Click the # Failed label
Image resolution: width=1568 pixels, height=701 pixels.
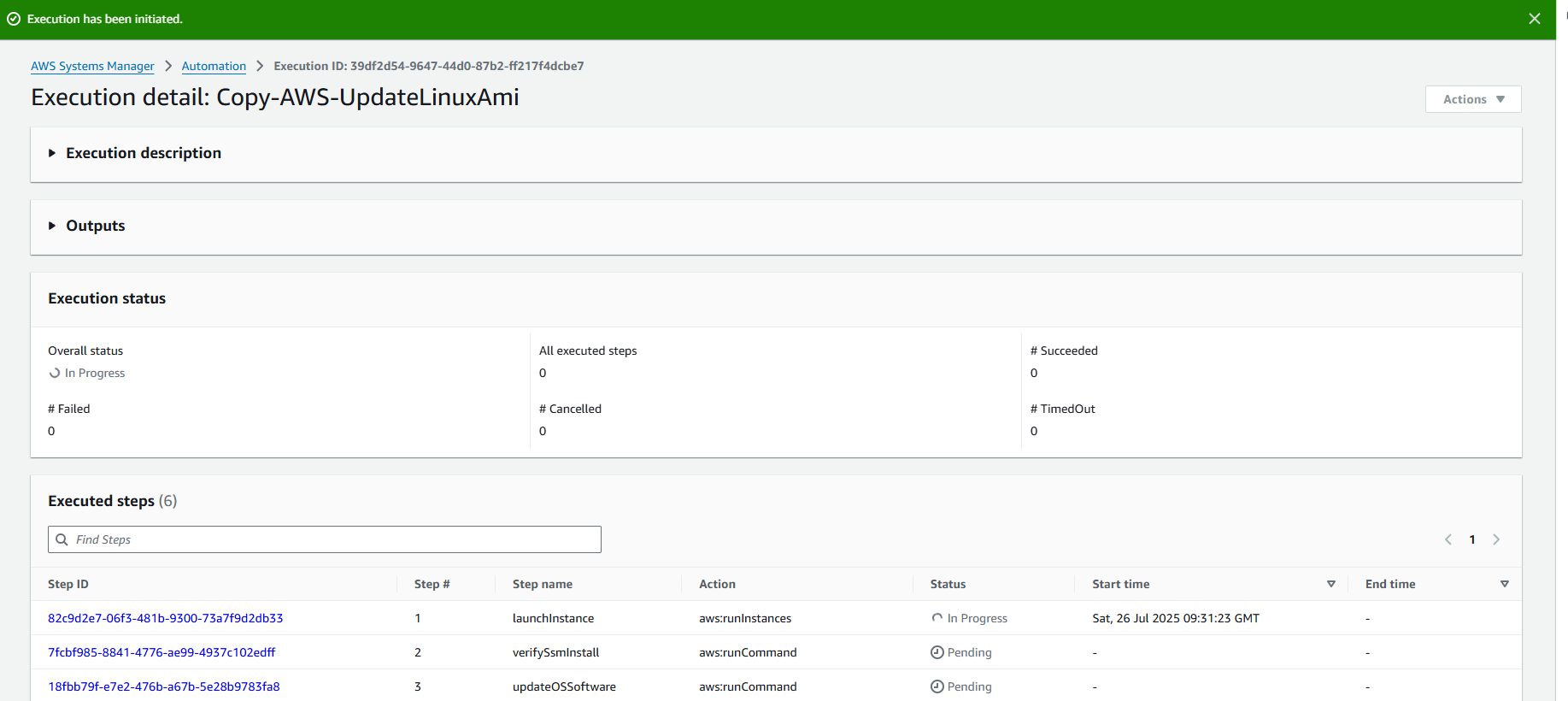(x=69, y=409)
